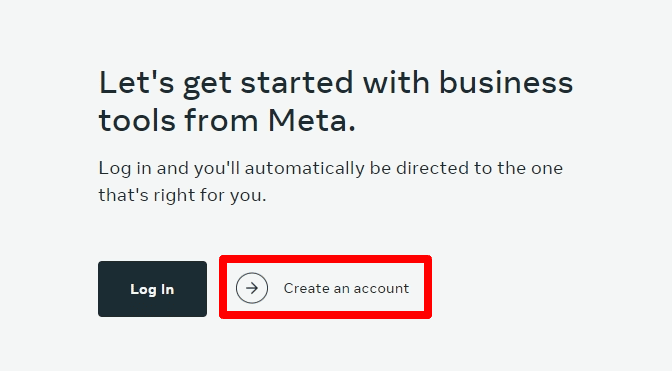Select the arrow icon beside Create an account
The image size is (672, 371).
coord(252,288)
